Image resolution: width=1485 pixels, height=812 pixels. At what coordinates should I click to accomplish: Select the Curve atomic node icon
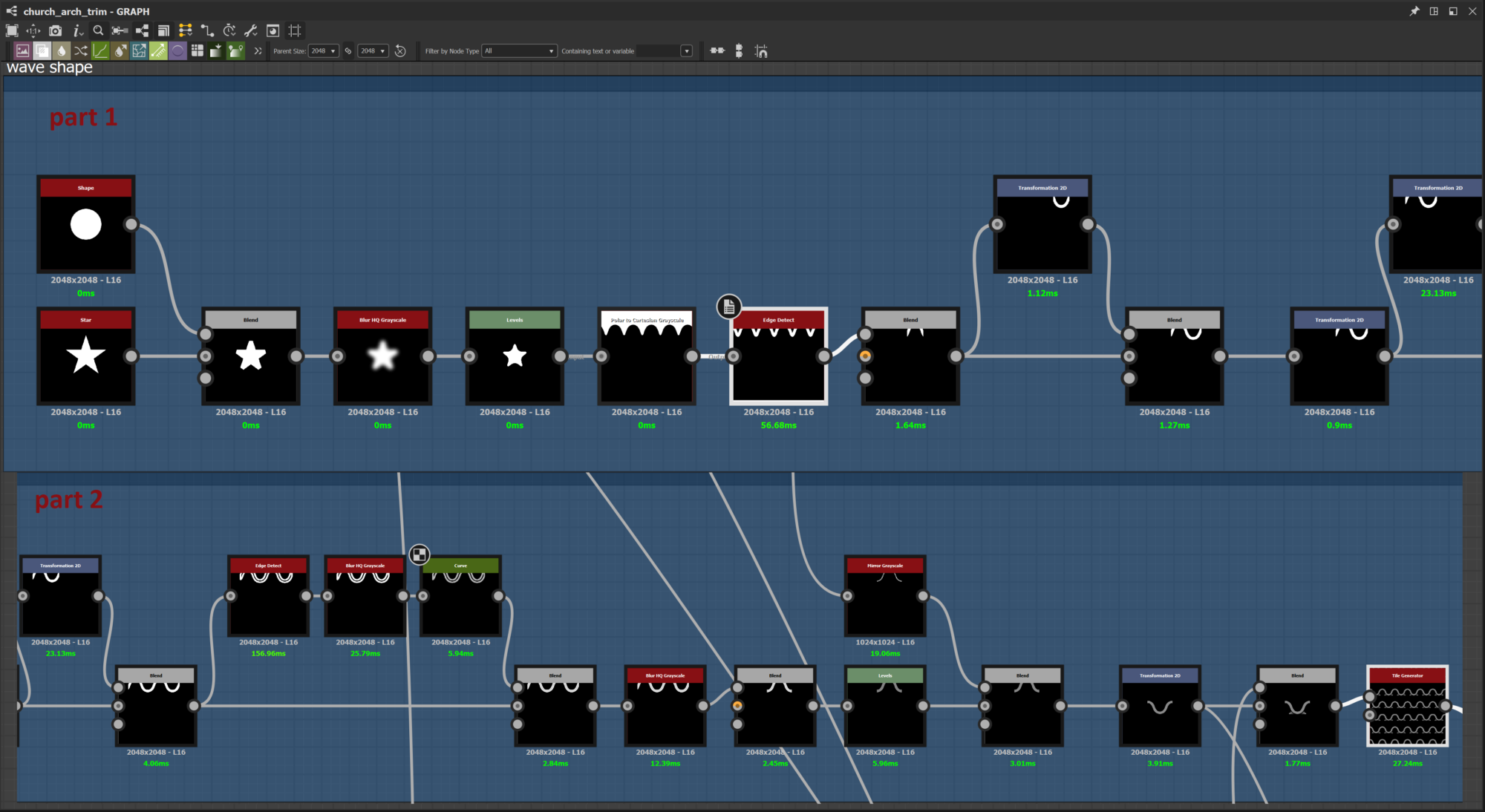100,50
